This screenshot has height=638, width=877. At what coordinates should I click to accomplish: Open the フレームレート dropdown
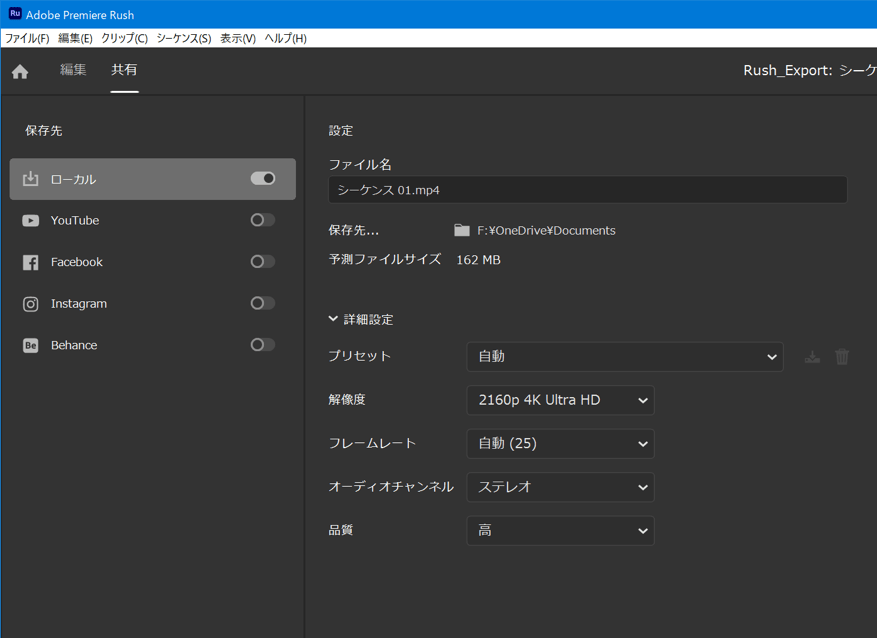(x=560, y=444)
